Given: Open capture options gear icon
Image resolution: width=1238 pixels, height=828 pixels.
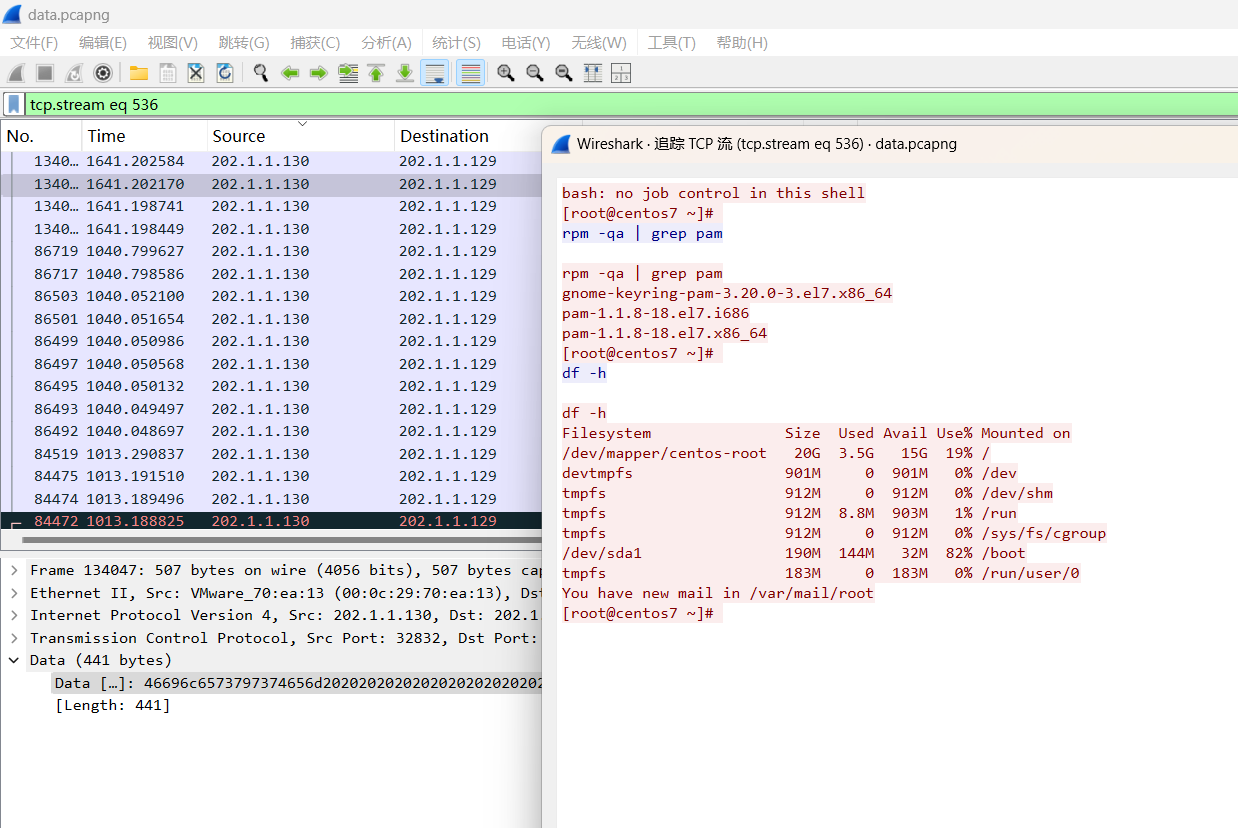Looking at the screenshot, I should tap(103, 73).
